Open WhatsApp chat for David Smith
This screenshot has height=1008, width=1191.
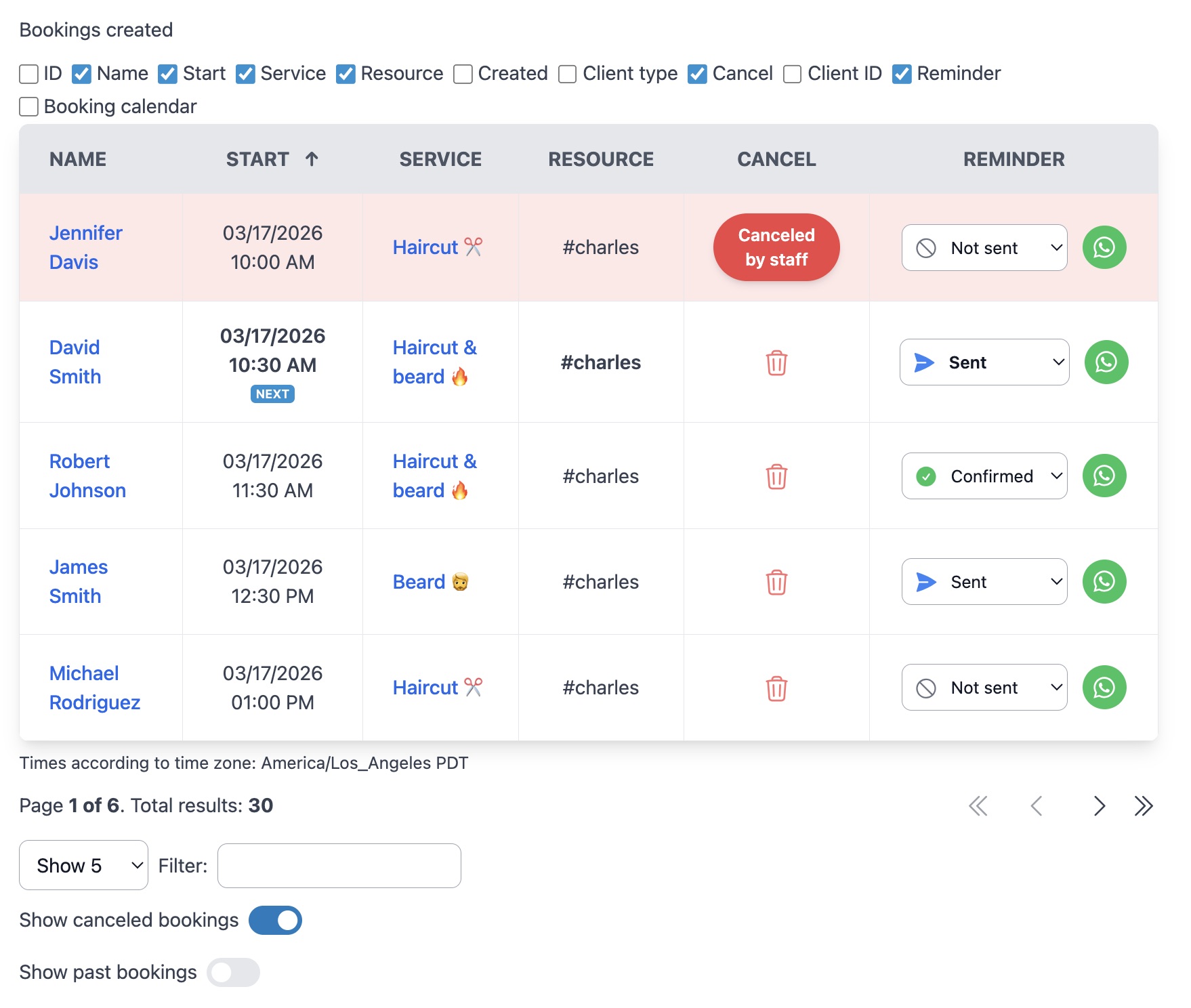(1106, 362)
